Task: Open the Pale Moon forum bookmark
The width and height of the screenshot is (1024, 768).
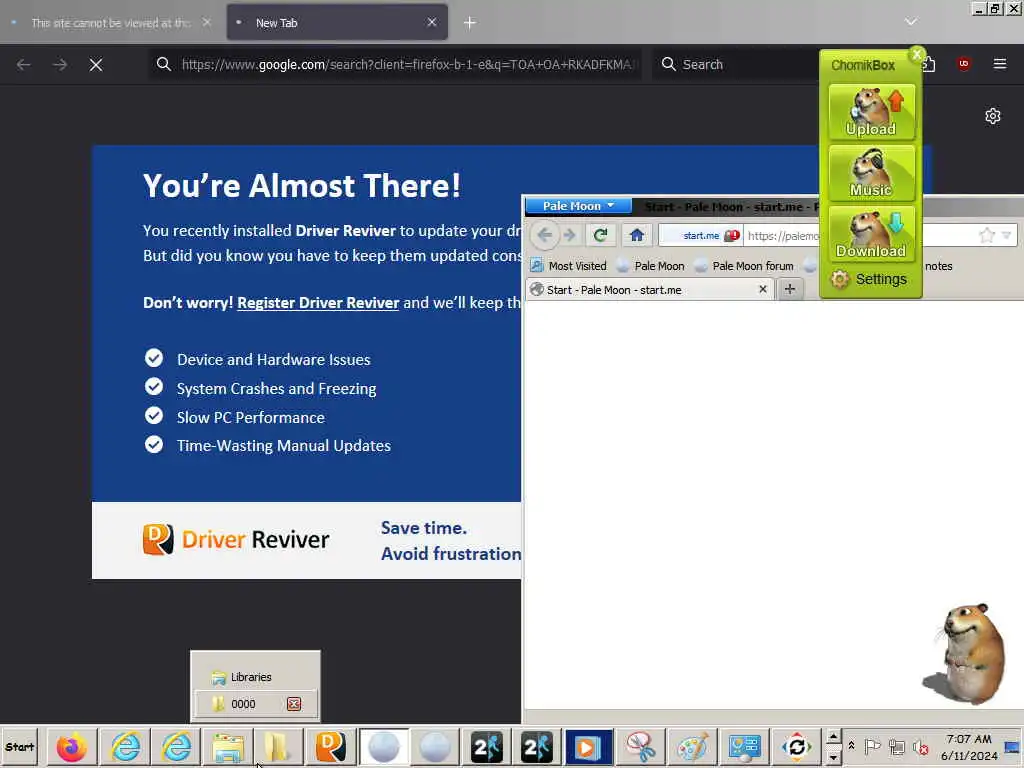Action: [x=744, y=266]
